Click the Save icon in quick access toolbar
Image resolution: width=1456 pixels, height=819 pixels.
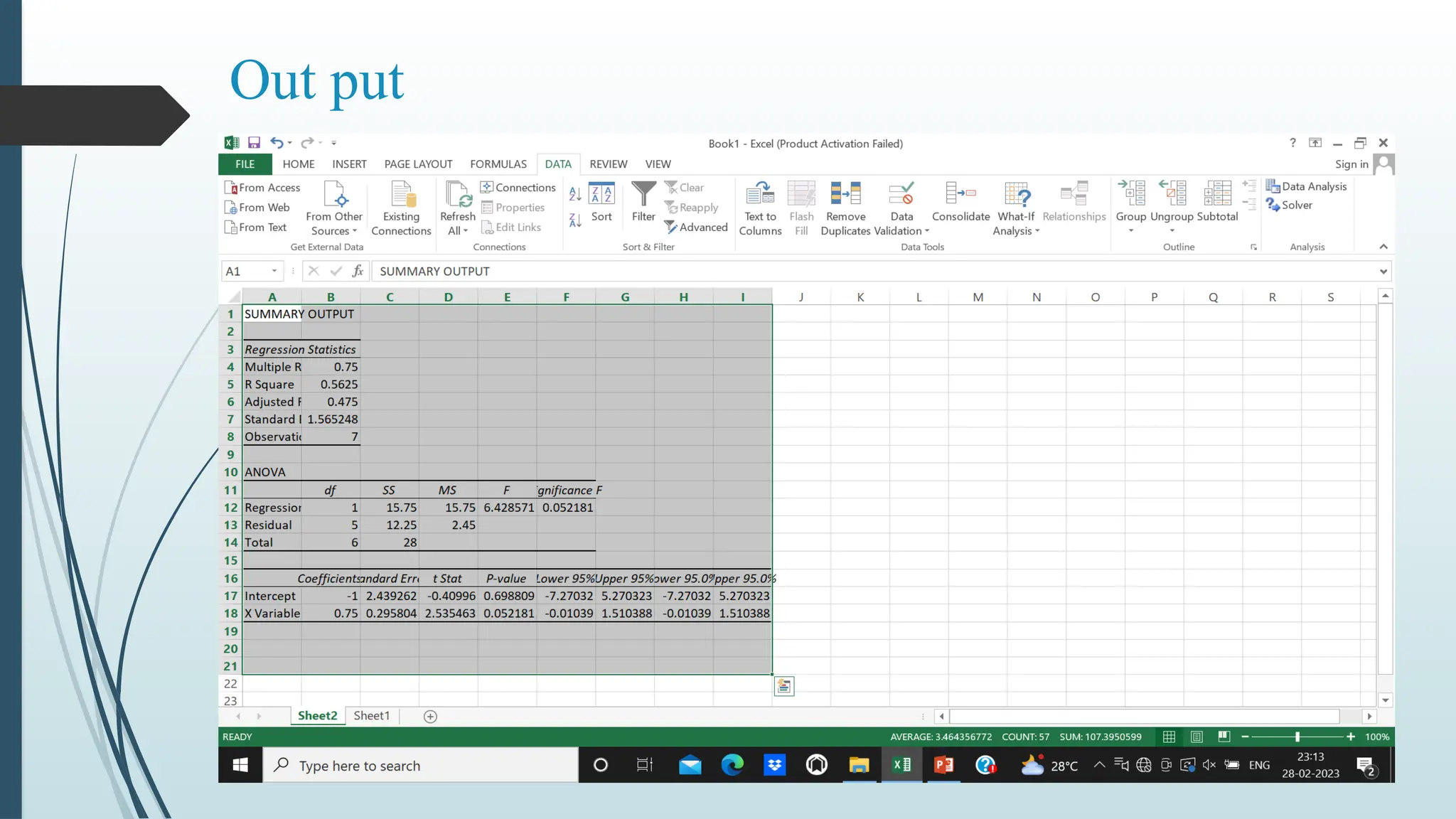point(254,143)
